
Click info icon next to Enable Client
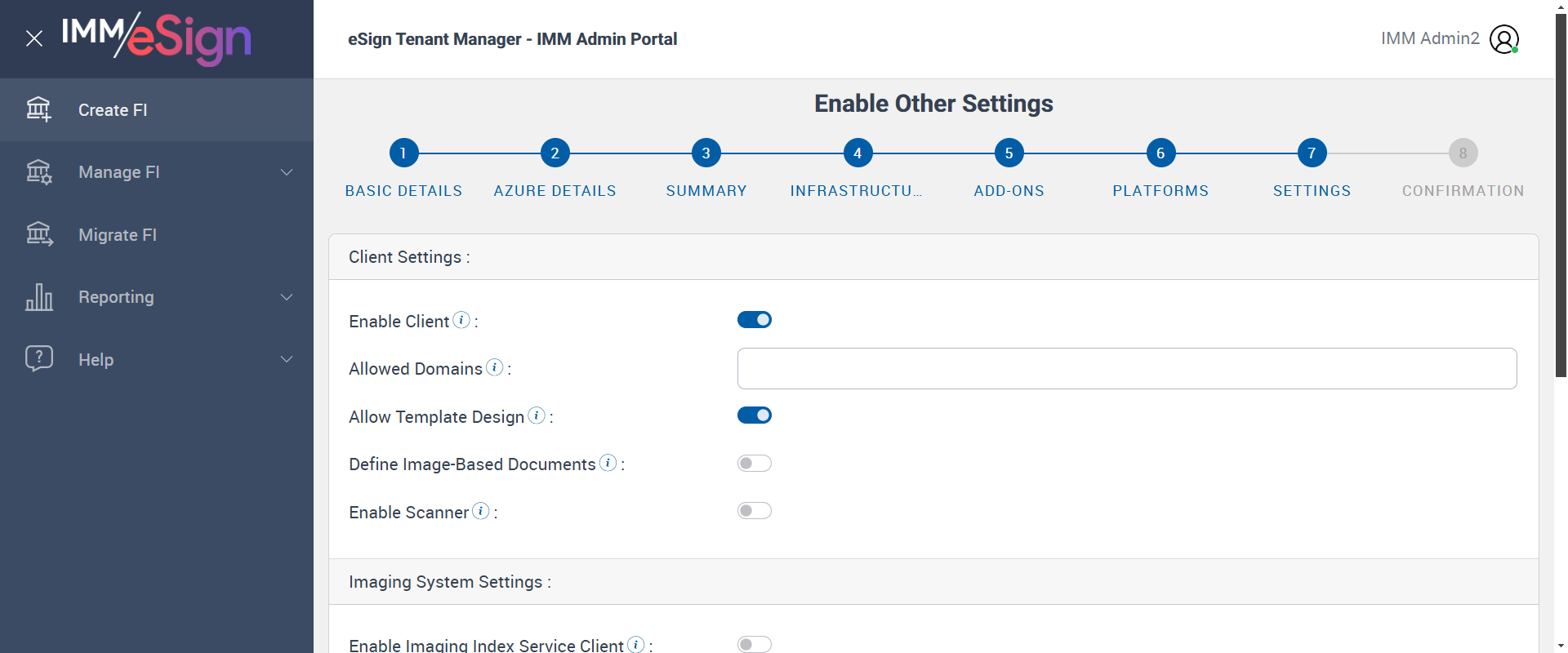tap(461, 320)
